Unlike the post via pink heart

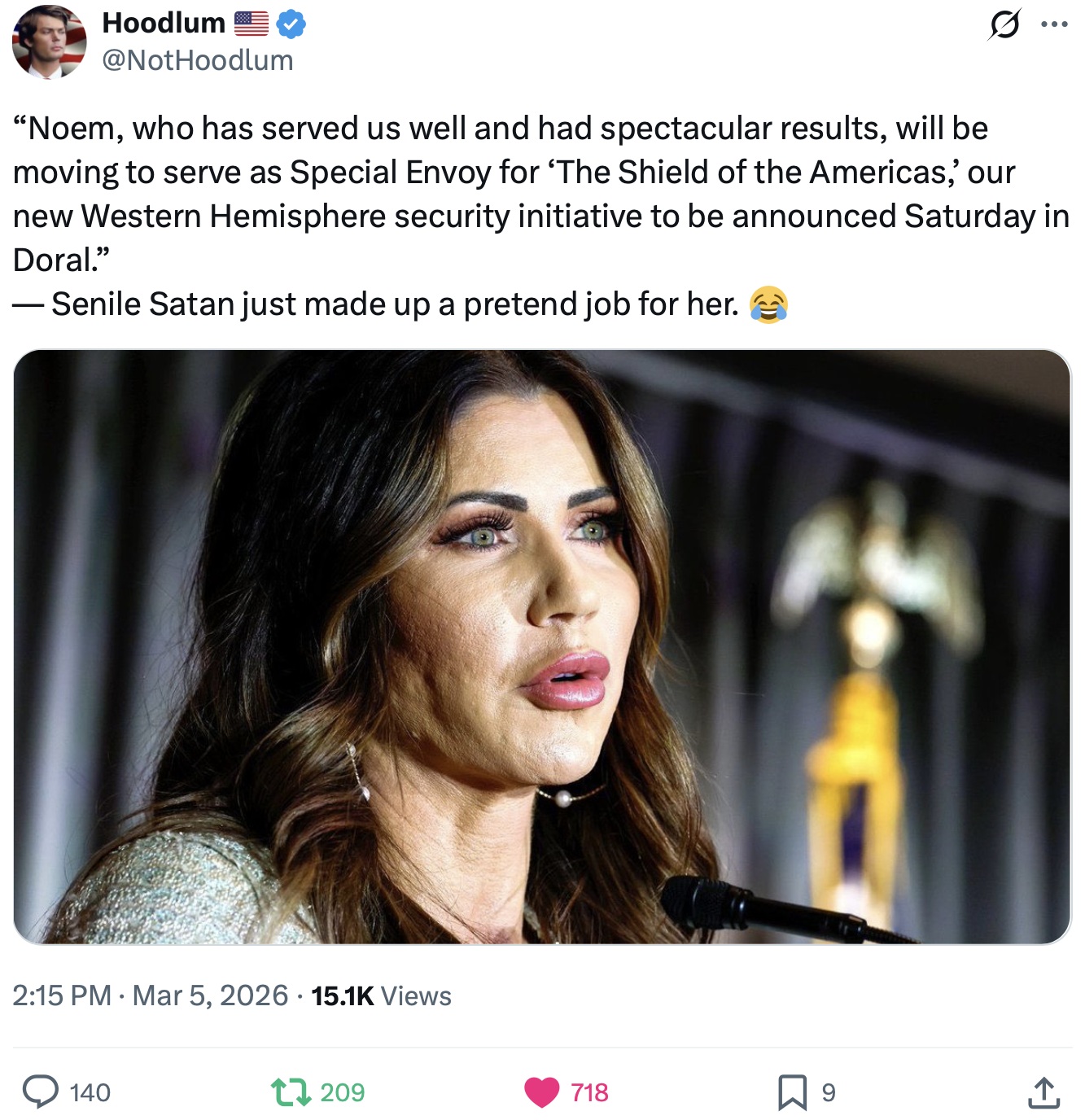(541, 1092)
